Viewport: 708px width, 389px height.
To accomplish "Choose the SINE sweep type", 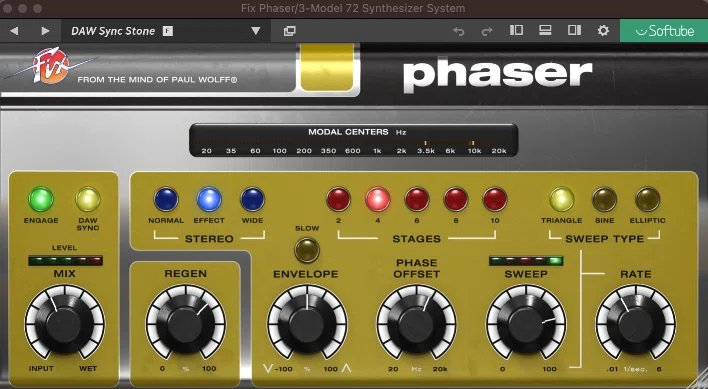I will (x=605, y=199).
